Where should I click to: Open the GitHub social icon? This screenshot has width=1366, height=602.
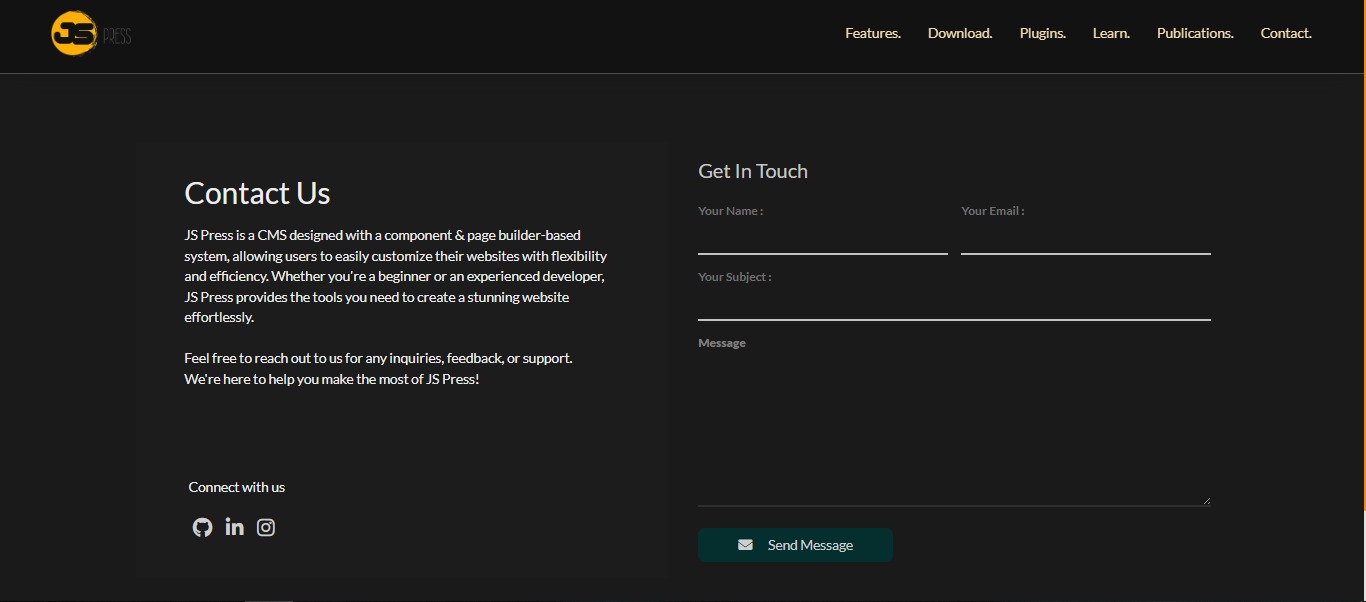click(203, 527)
